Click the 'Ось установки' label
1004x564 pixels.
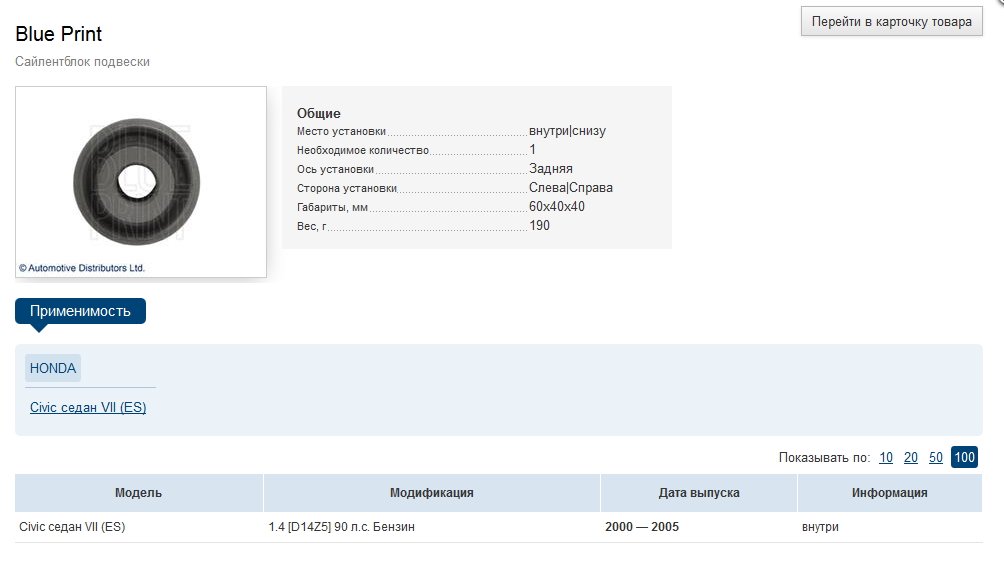click(x=335, y=169)
